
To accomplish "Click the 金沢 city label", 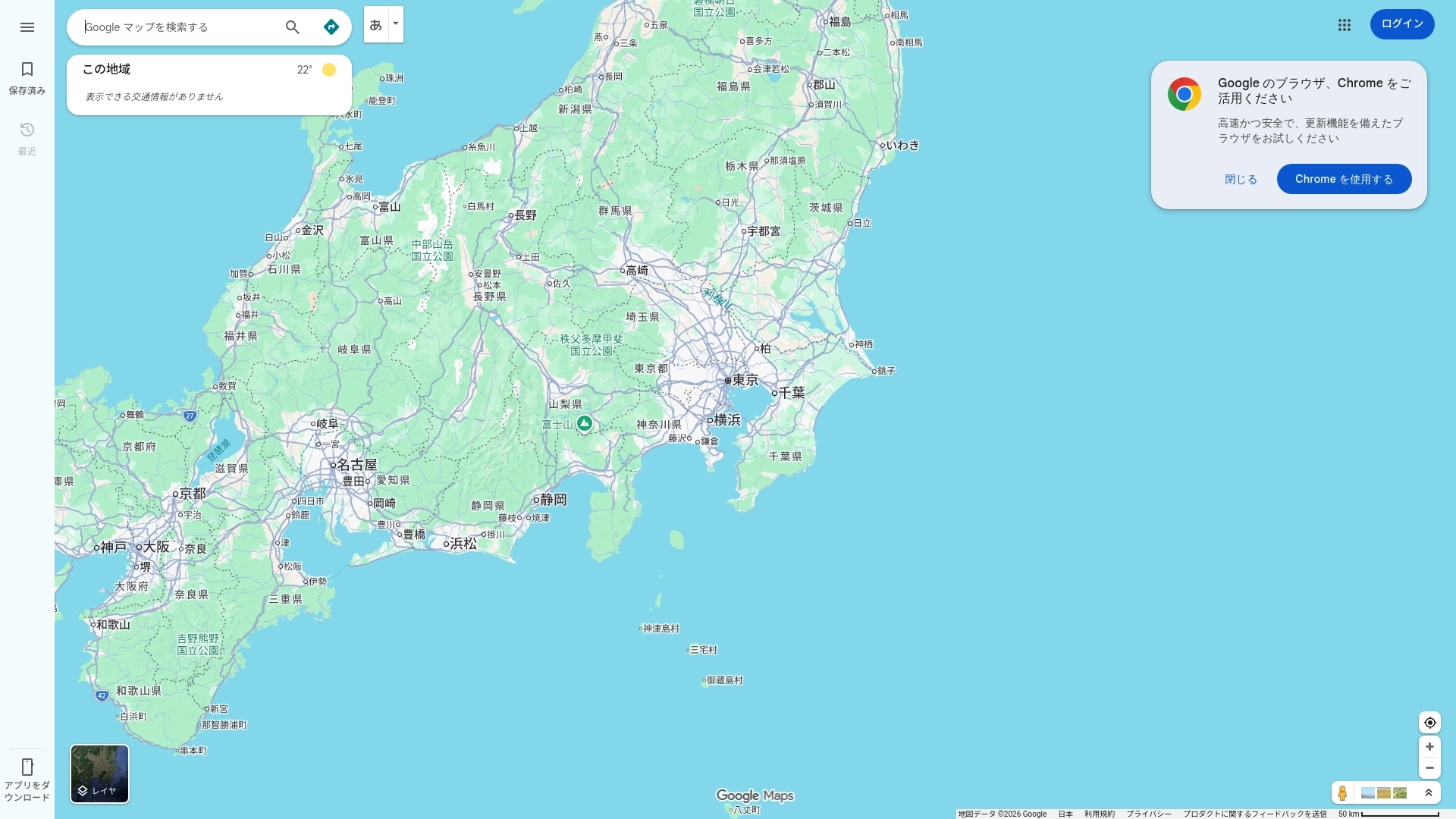I will pyautogui.click(x=312, y=230).
